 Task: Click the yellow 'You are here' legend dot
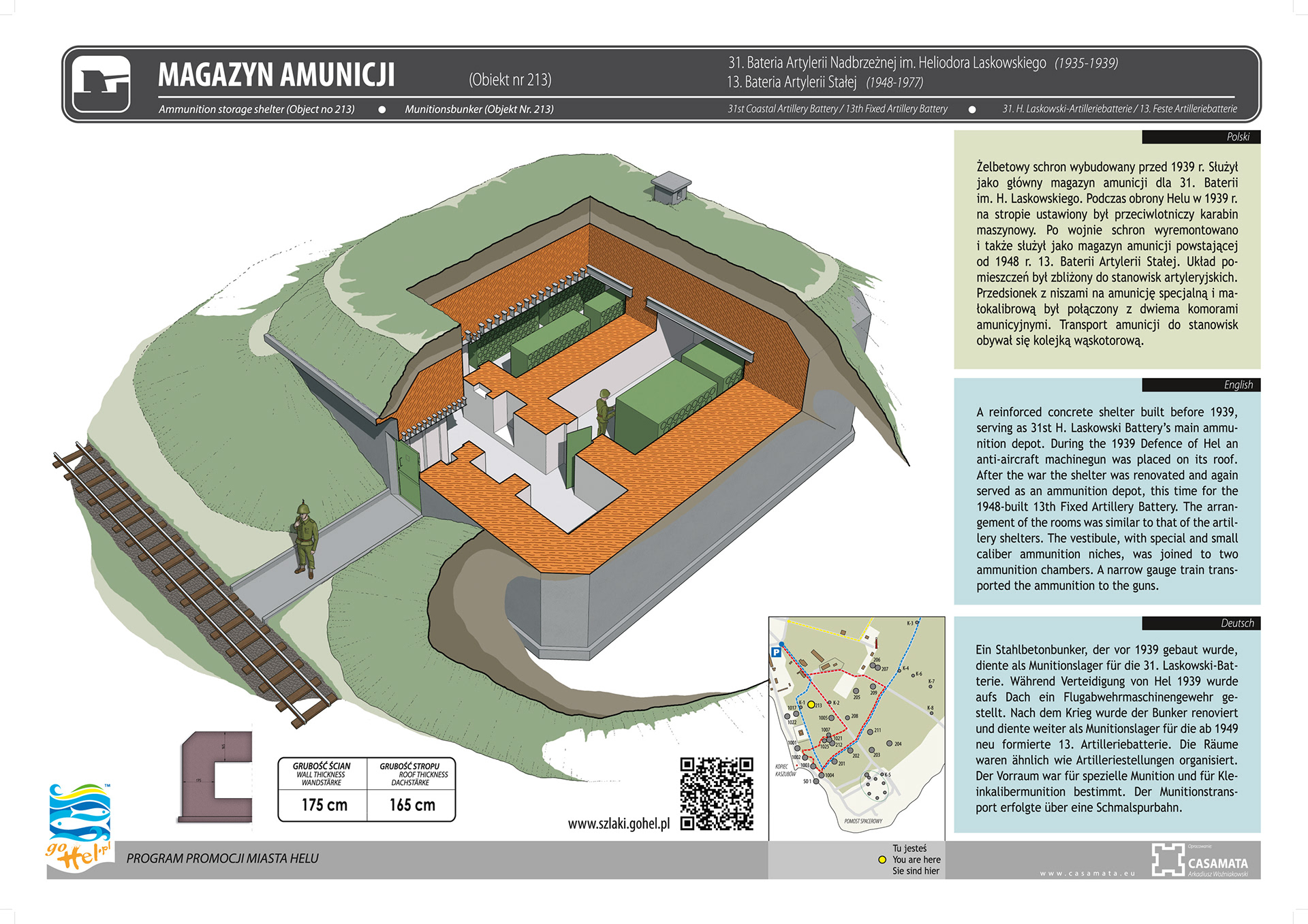[882, 860]
